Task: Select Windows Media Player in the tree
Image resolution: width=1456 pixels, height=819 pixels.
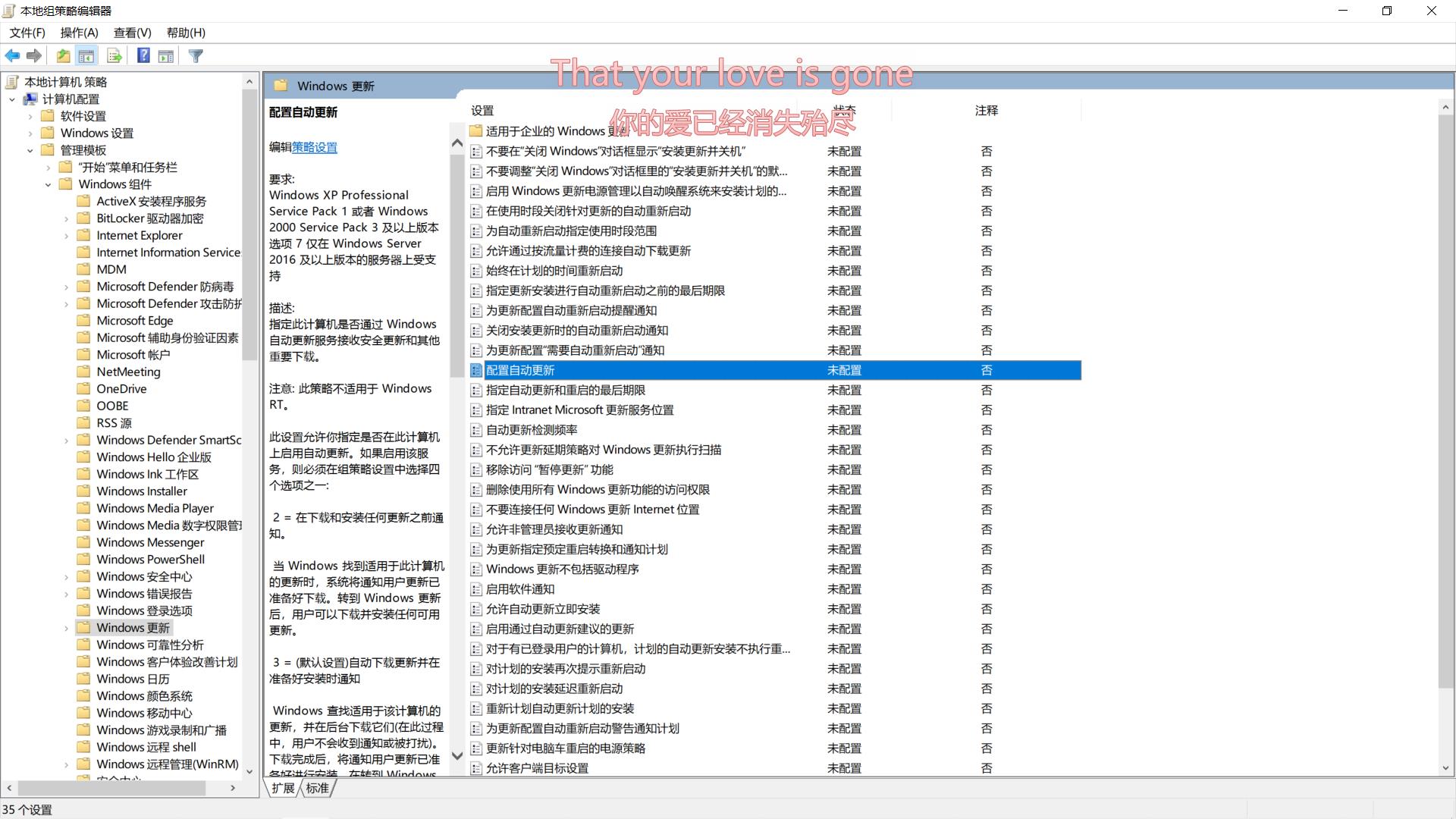Action: coord(155,508)
